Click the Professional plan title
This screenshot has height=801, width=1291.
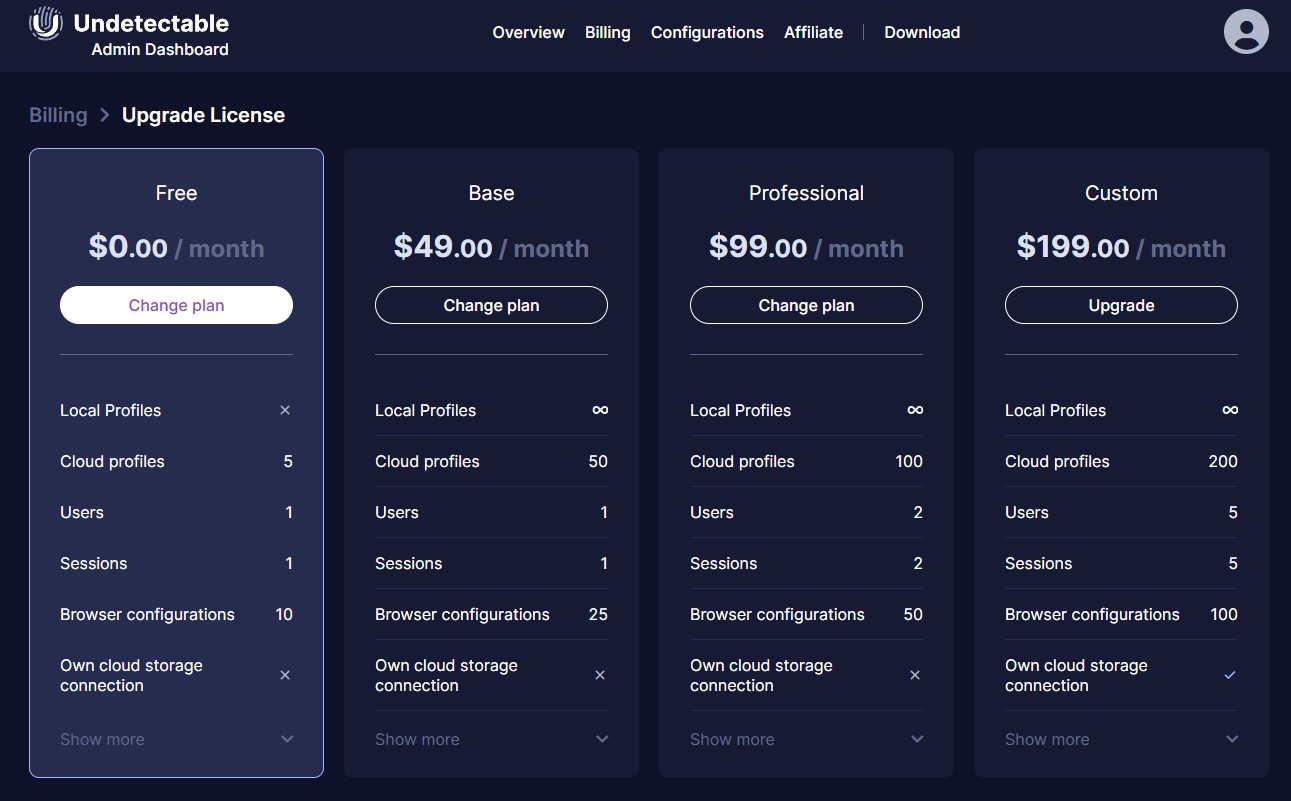click(806, 193)
